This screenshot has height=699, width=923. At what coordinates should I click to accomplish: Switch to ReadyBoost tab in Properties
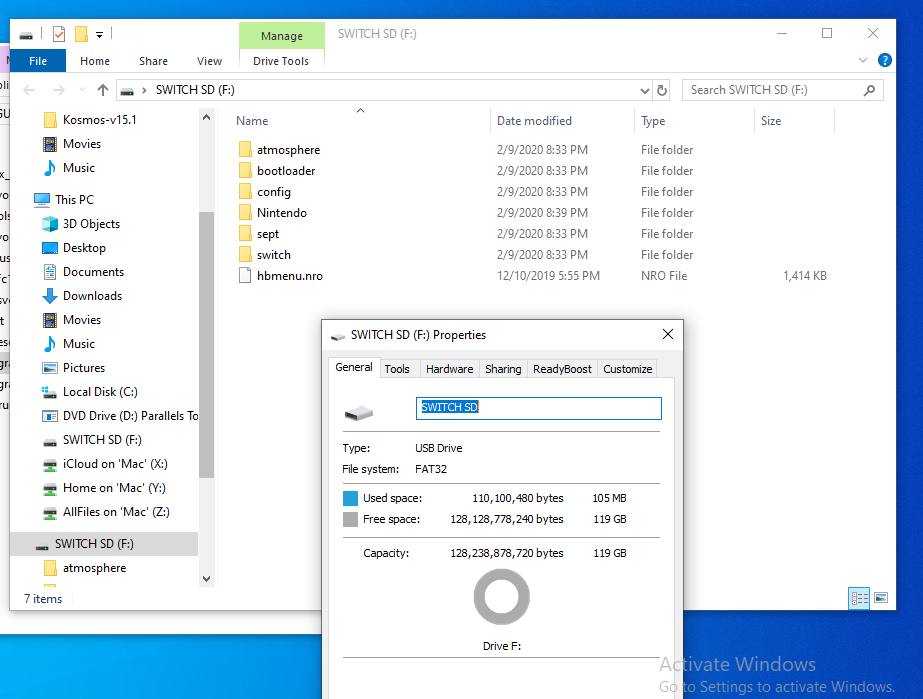[x=562, y=369]
